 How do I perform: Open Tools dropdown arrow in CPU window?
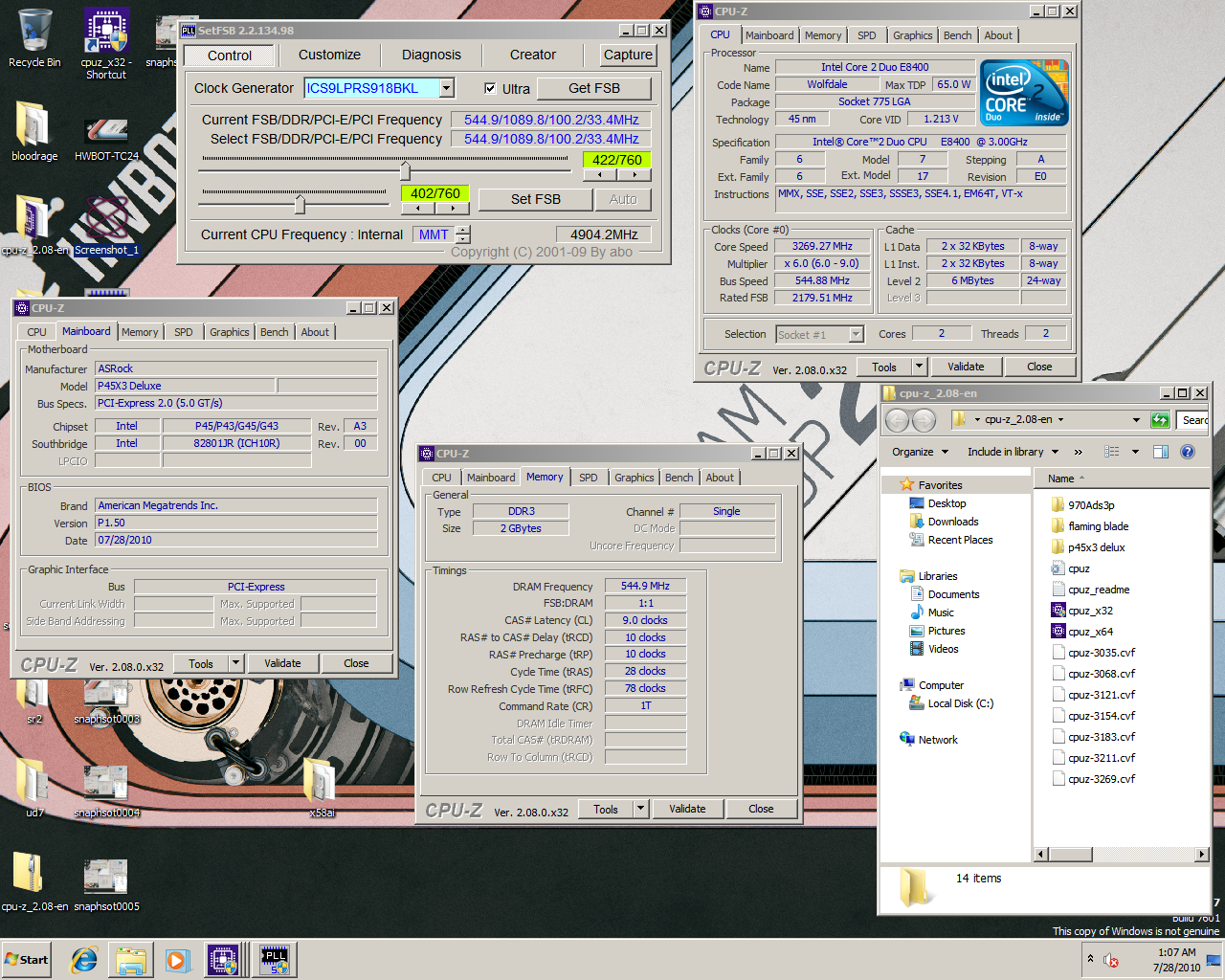click(x=919, y=366)
